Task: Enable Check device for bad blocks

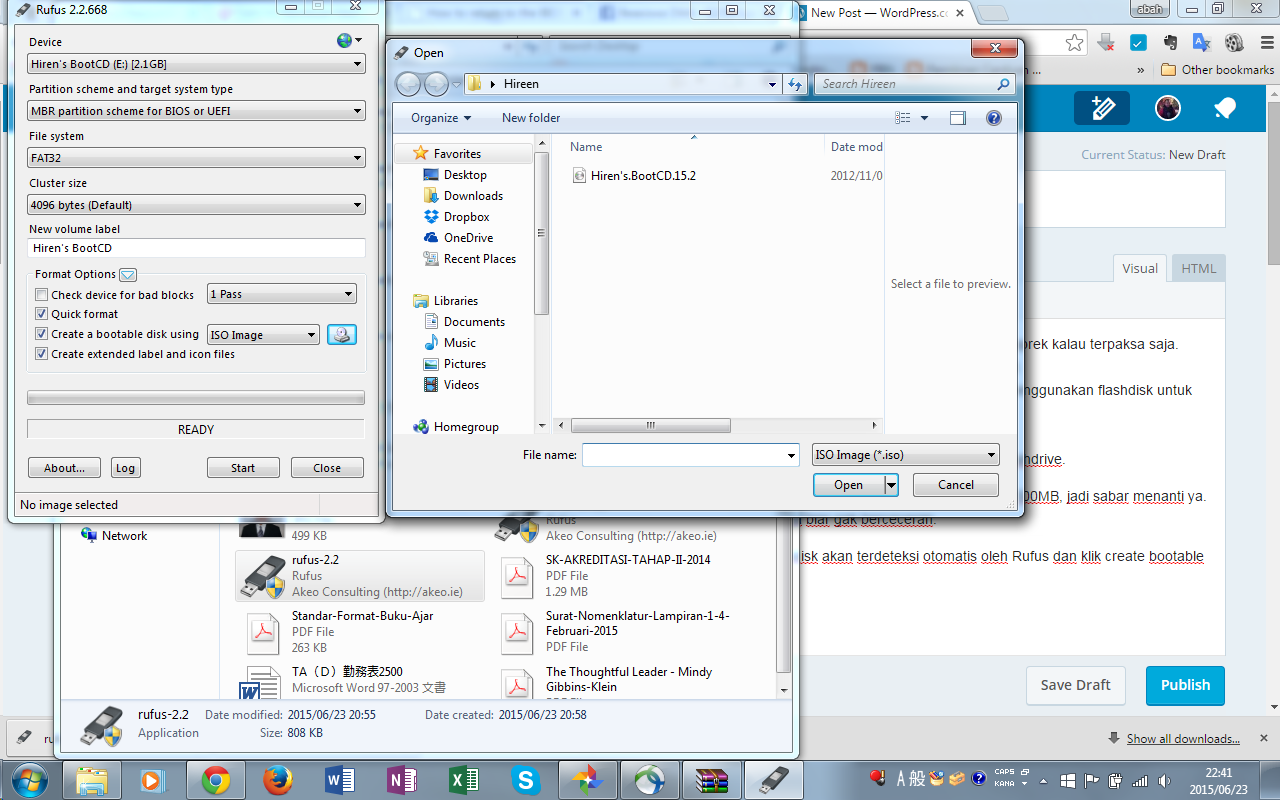Action: (x=42, y=295)
